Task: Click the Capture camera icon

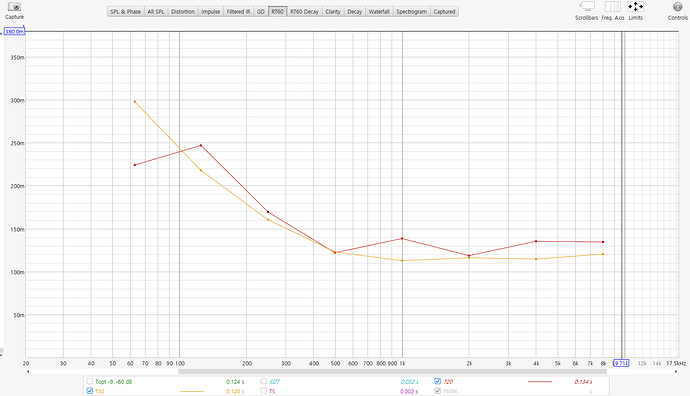Action: 15,7
